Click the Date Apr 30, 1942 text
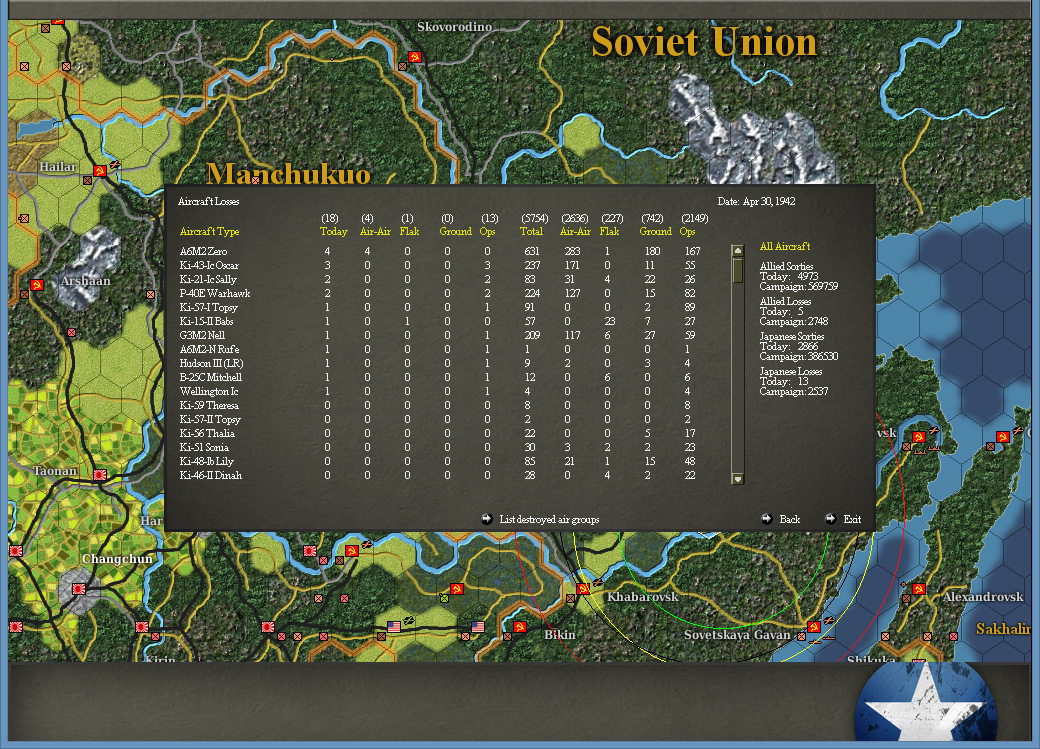 756,201
